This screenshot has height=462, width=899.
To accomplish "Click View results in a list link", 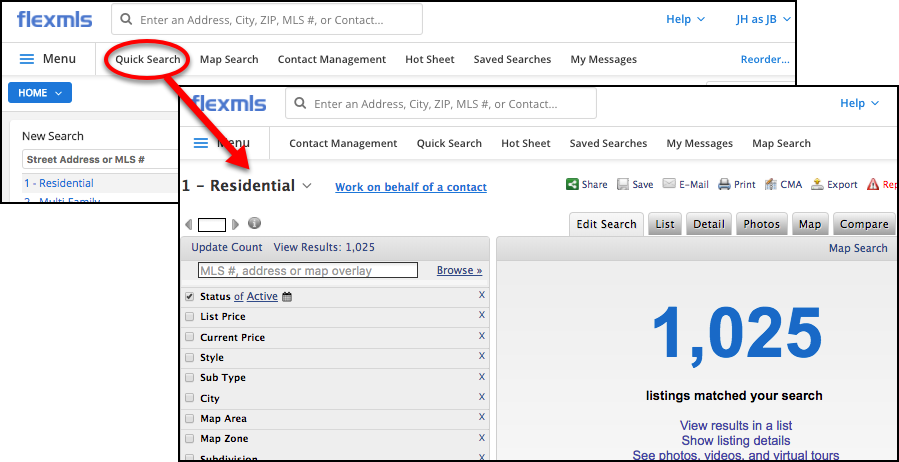I will tap(735, 426).
